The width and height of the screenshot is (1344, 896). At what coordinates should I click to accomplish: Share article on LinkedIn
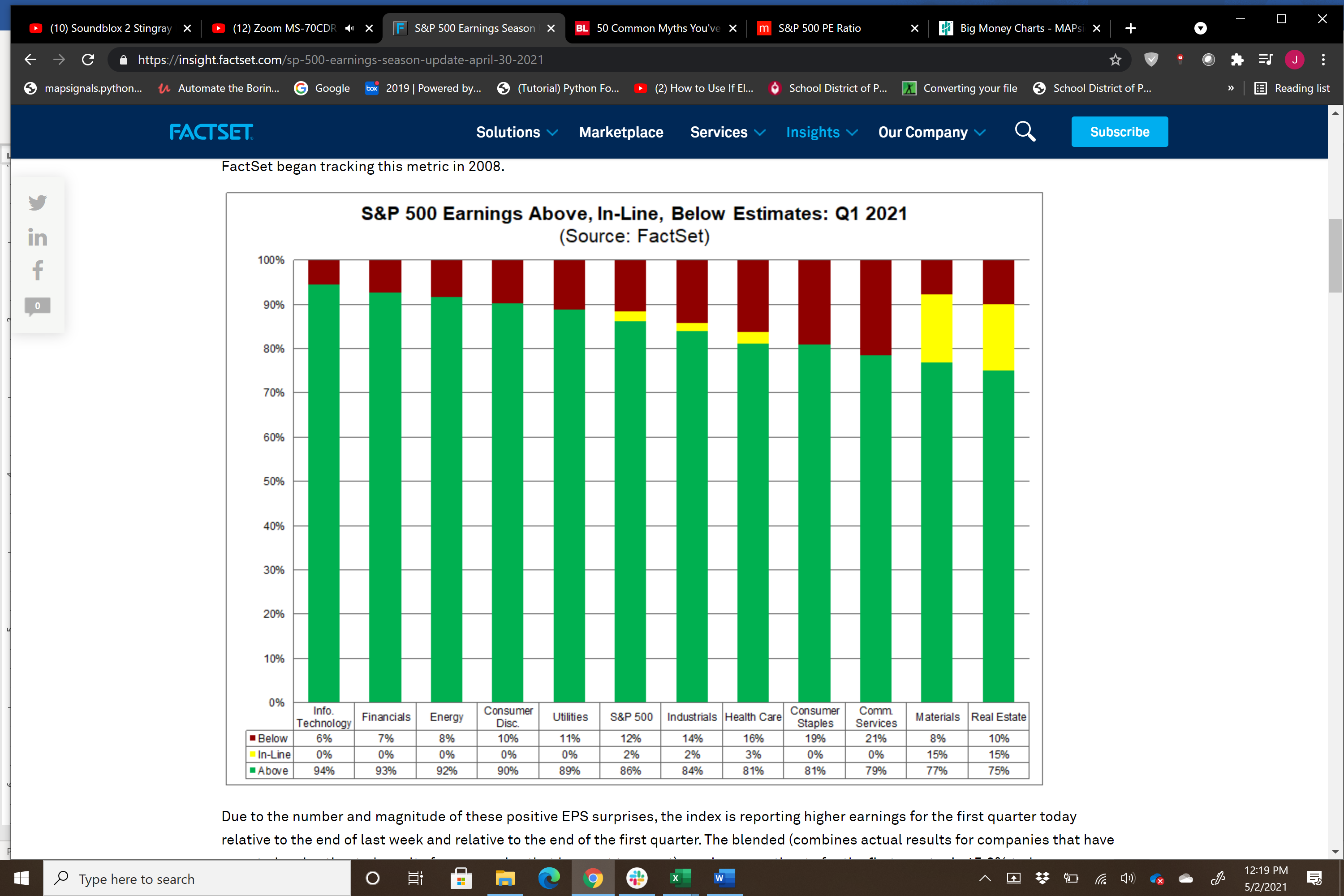(x=37, y=237)
